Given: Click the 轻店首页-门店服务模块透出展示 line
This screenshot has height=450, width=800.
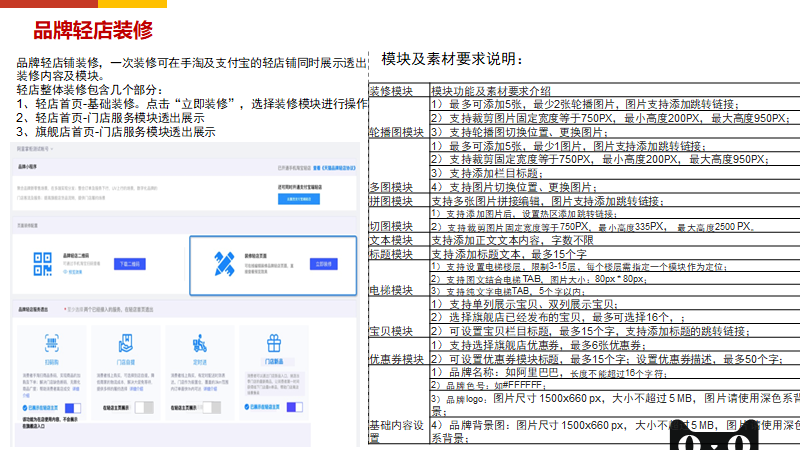Looking at the screenshot, I should pos(110,118).
